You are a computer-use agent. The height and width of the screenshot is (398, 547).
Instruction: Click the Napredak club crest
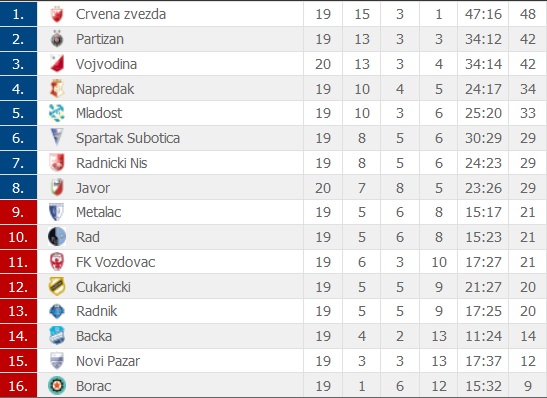[x=57, y=89]
